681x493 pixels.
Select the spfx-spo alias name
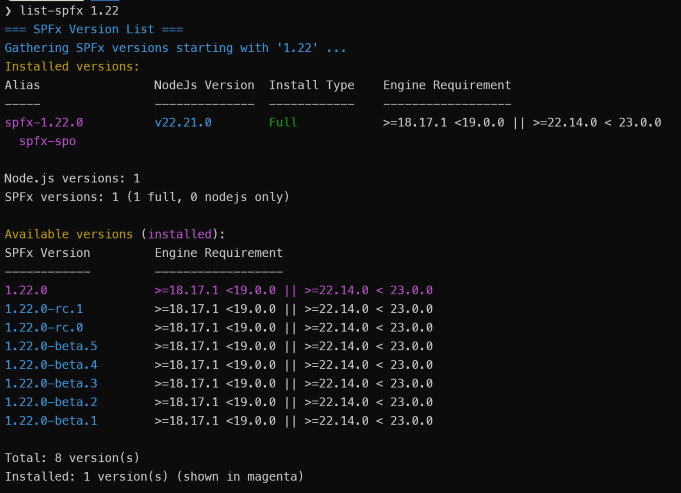47,141
